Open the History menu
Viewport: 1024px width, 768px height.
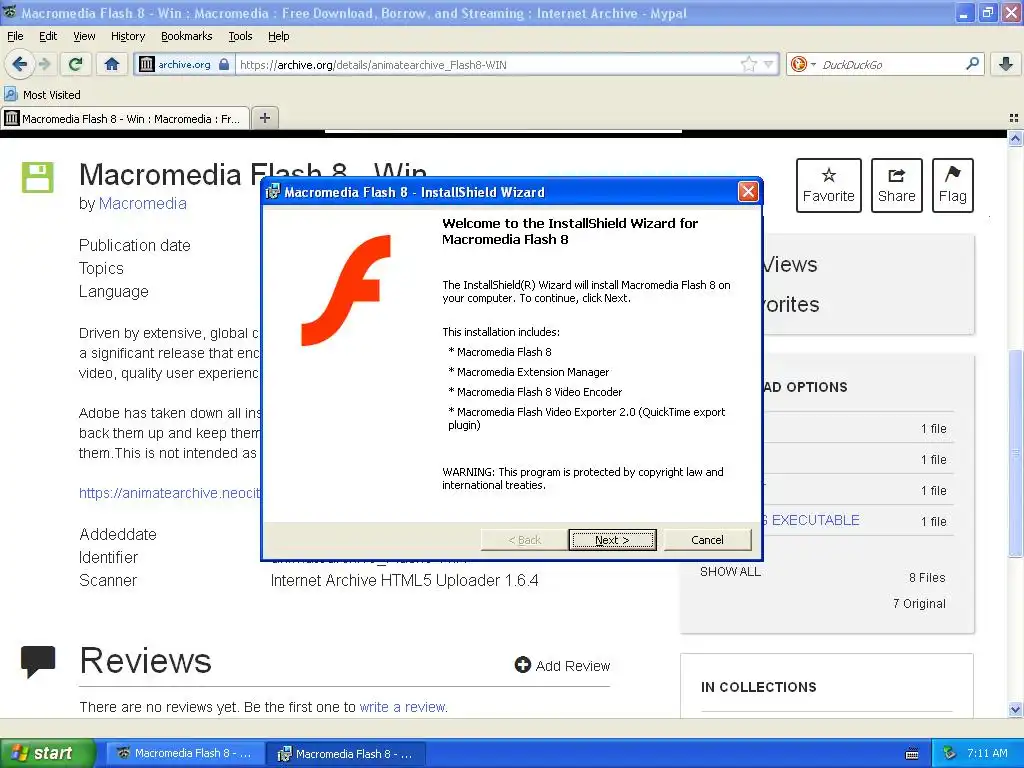tap(127, 36)
